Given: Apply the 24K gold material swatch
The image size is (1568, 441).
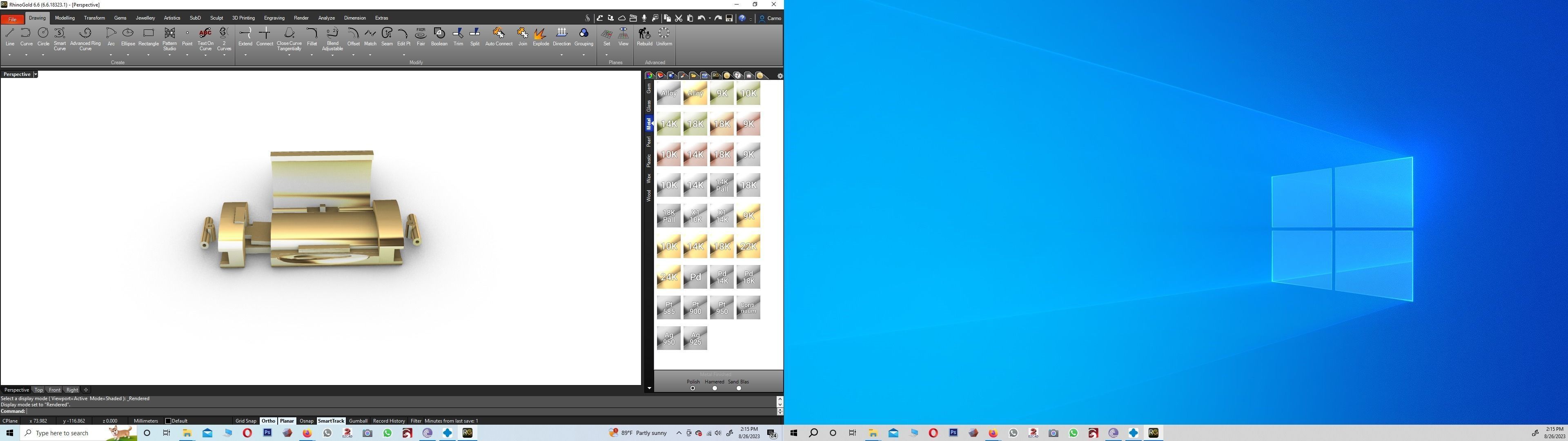Looking at the screenshot, I should click(x=668, y=277).
